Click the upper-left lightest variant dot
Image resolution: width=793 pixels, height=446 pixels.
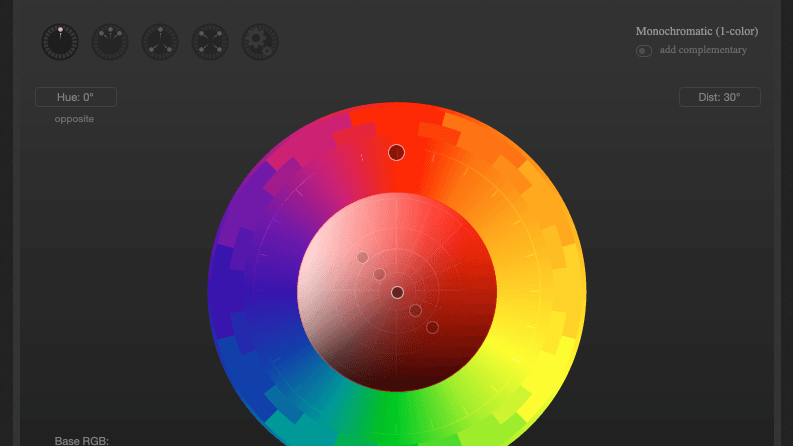pos(362,257)
